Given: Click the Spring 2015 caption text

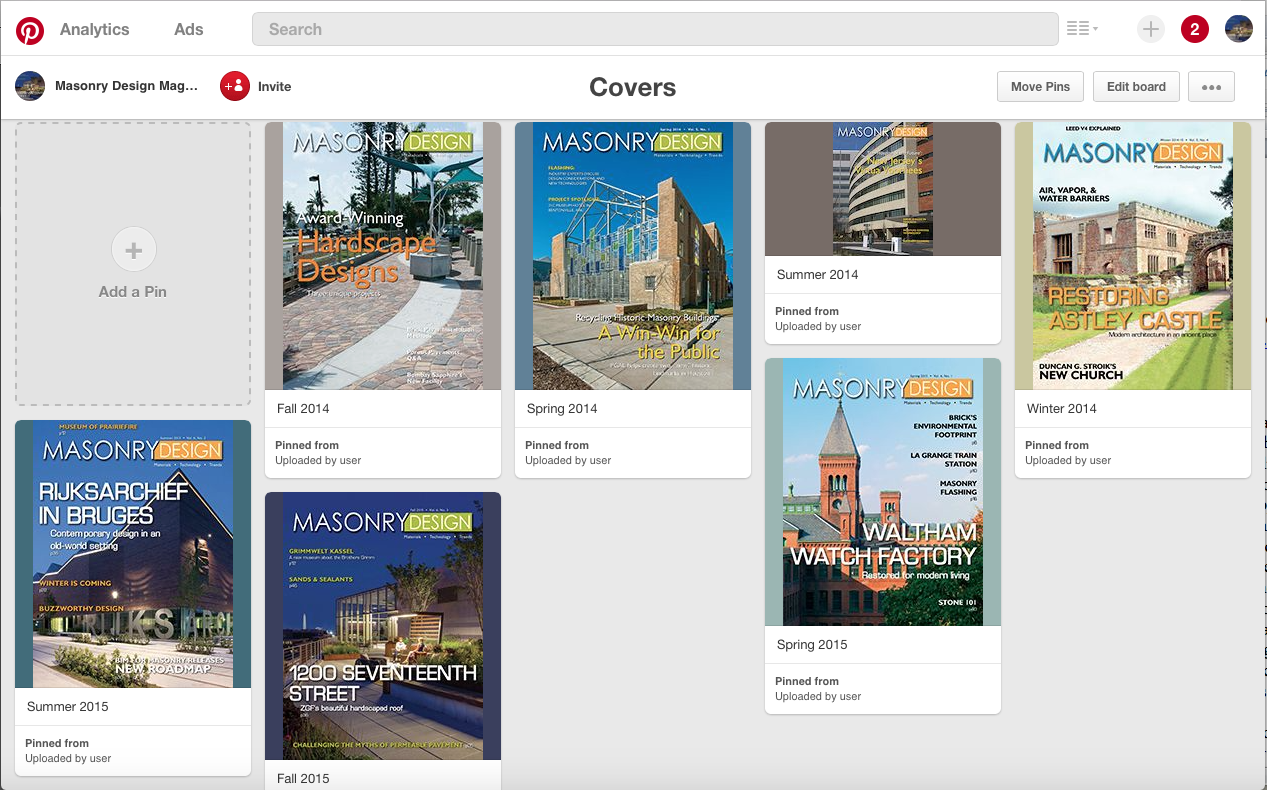Looking at the screenshot, I should pyautogui.click(x=812, y=644).
